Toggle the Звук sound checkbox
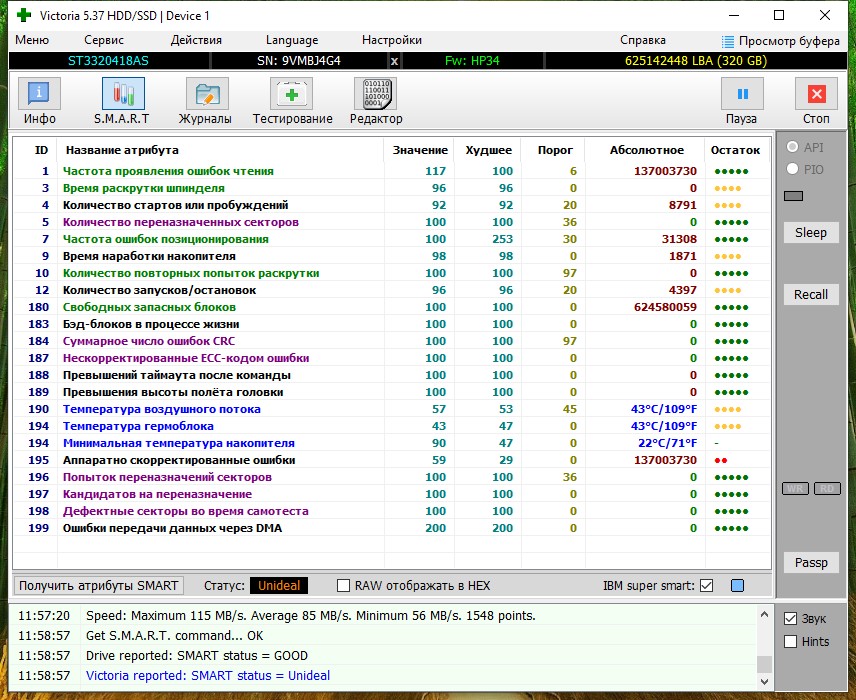 point(790,619)
